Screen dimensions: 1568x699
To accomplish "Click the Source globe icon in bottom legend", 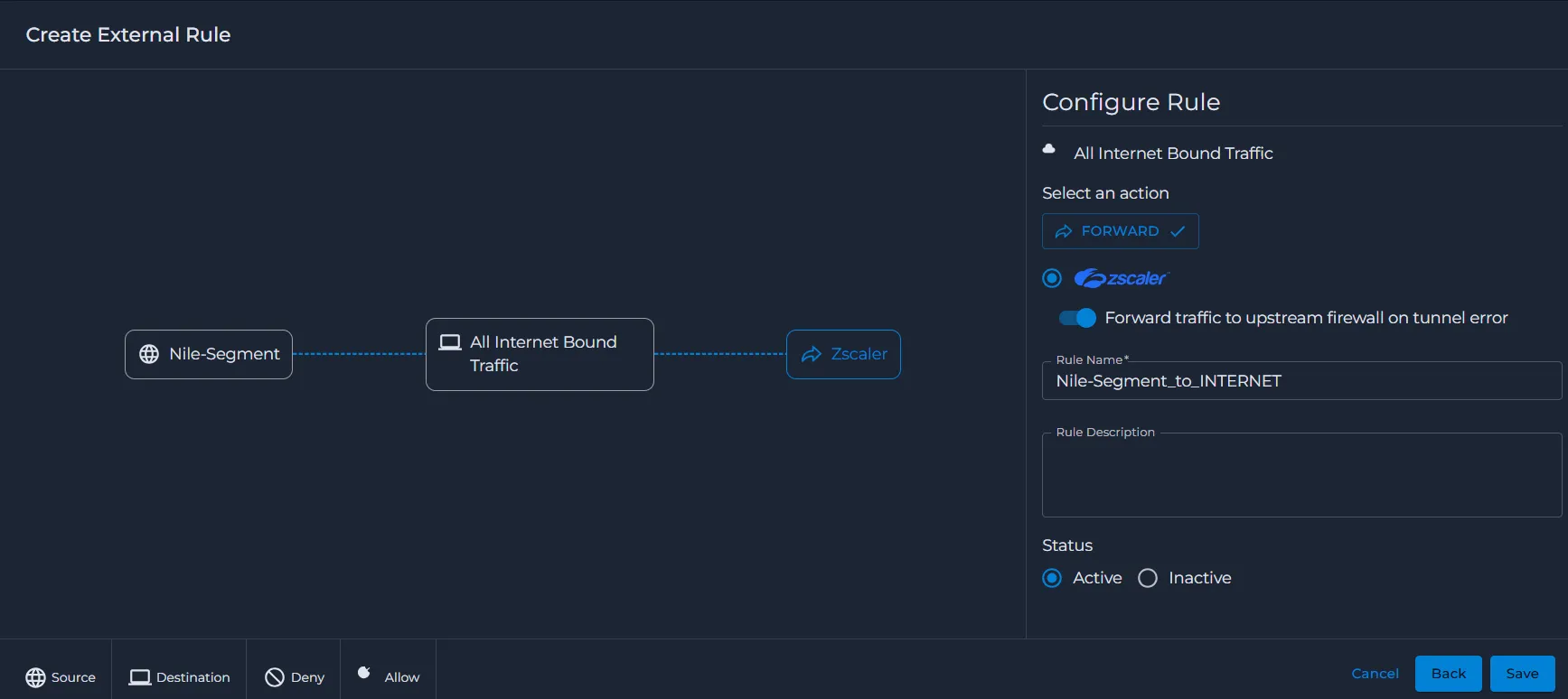I will [x=35, y=677].
